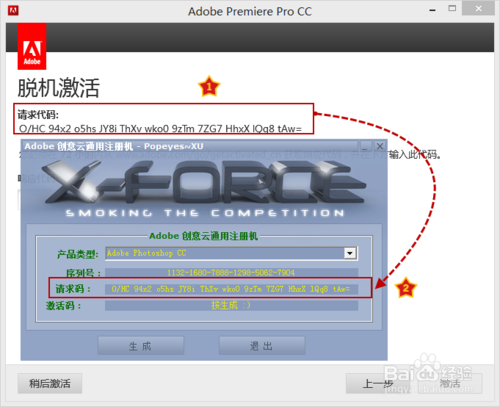Viewport: 500px width, 407px height.
Task: Close the Popeyes~XU overlay window
Action: pos(380,146)
